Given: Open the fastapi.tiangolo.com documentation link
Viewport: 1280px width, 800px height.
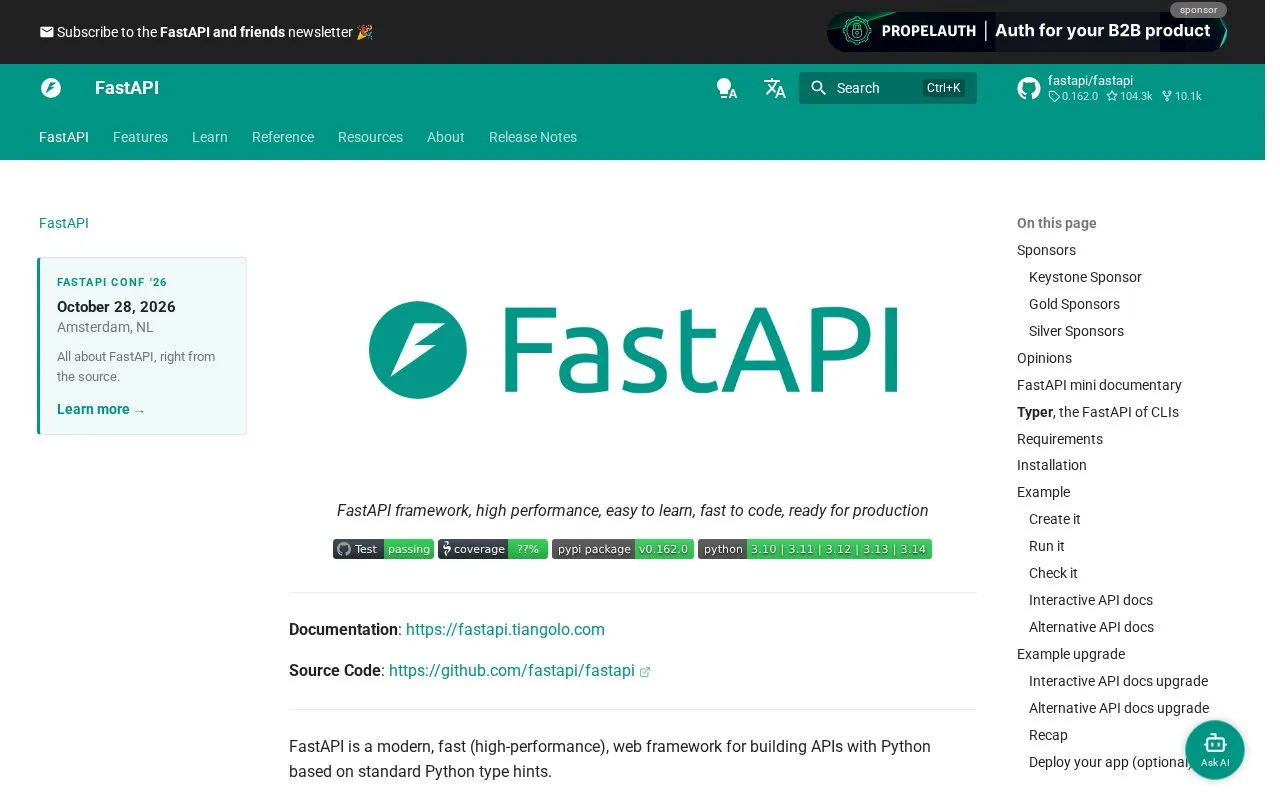Looking at the screenshot, I should coord(505,629).
